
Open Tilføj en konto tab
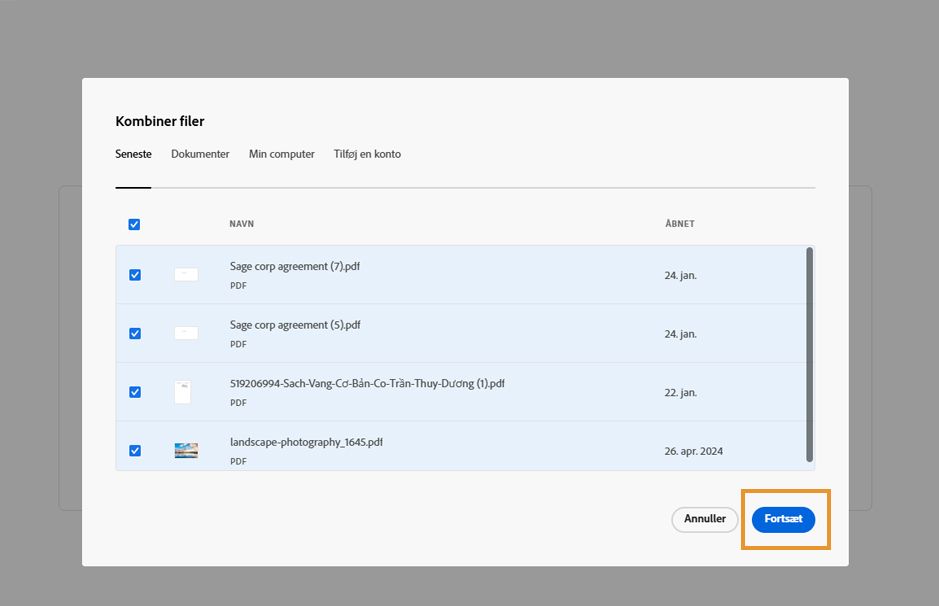367,154
